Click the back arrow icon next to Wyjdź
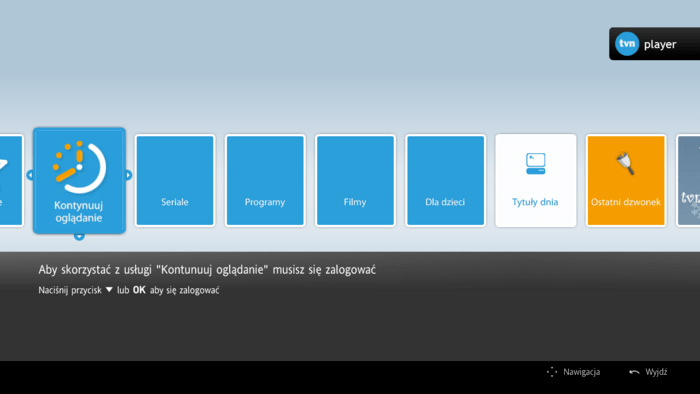This screenshot has width=700, height=394. tap(634, 372)
